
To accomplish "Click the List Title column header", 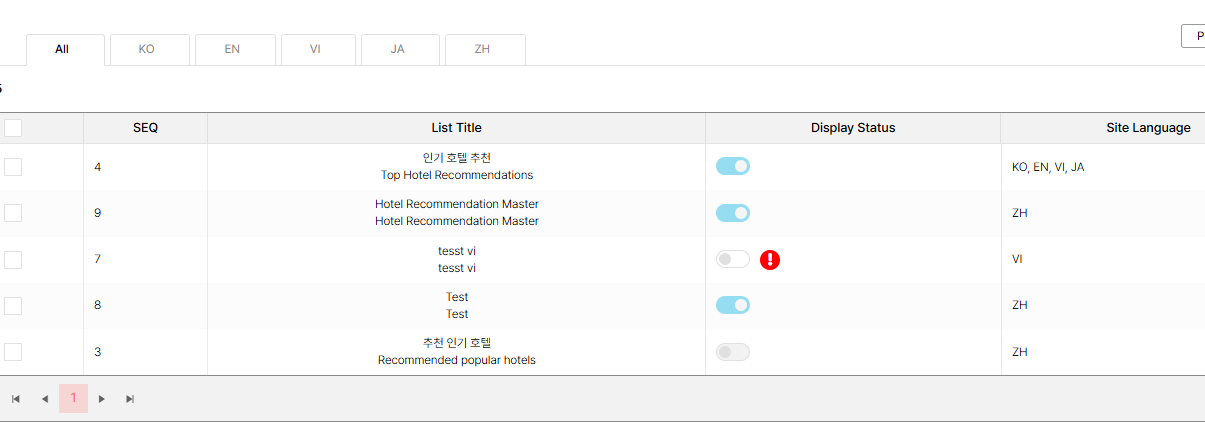I will (456, 128).
